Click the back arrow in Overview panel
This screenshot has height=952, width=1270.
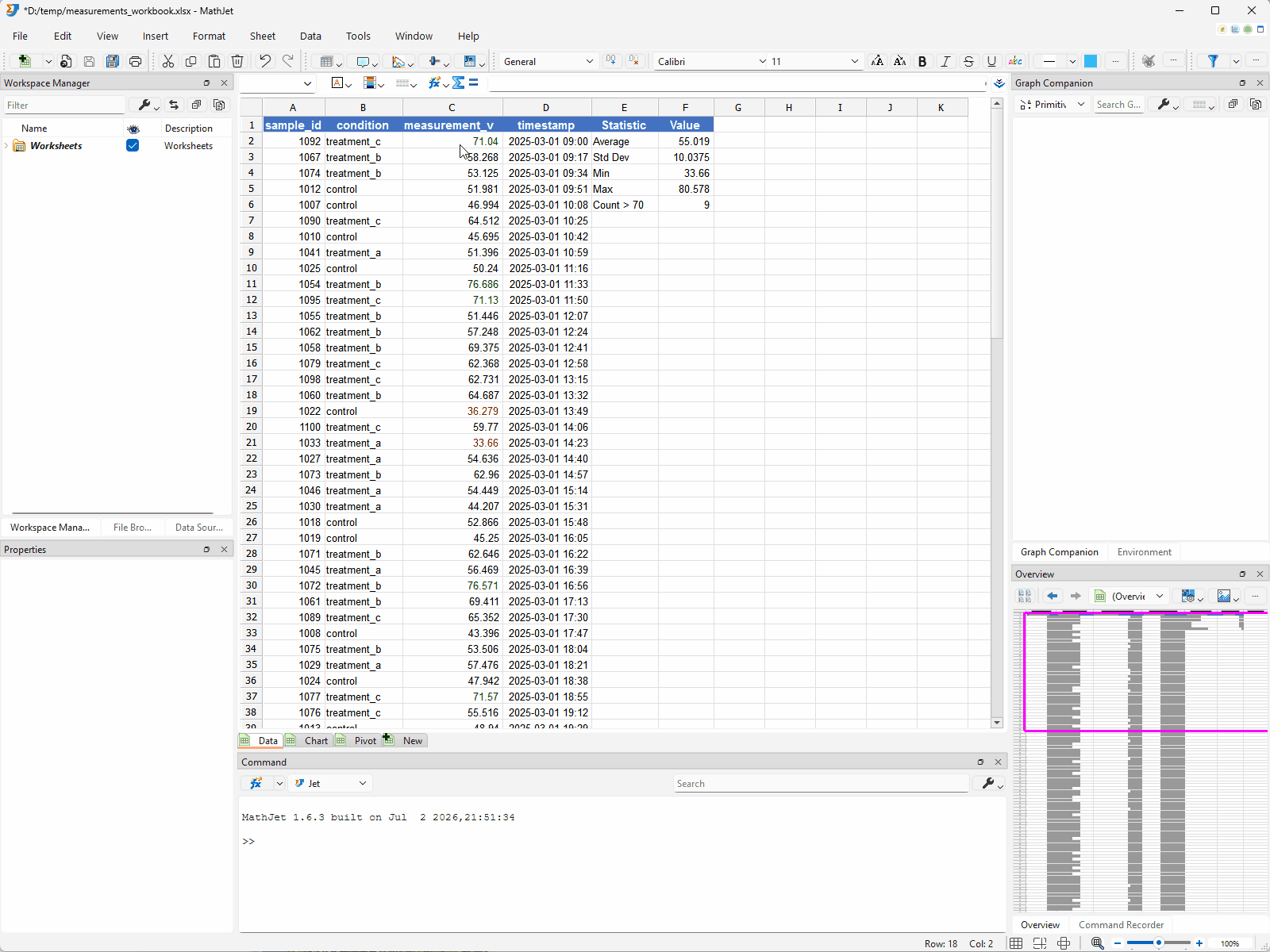pyautogui.click(x=1053, y=596)
